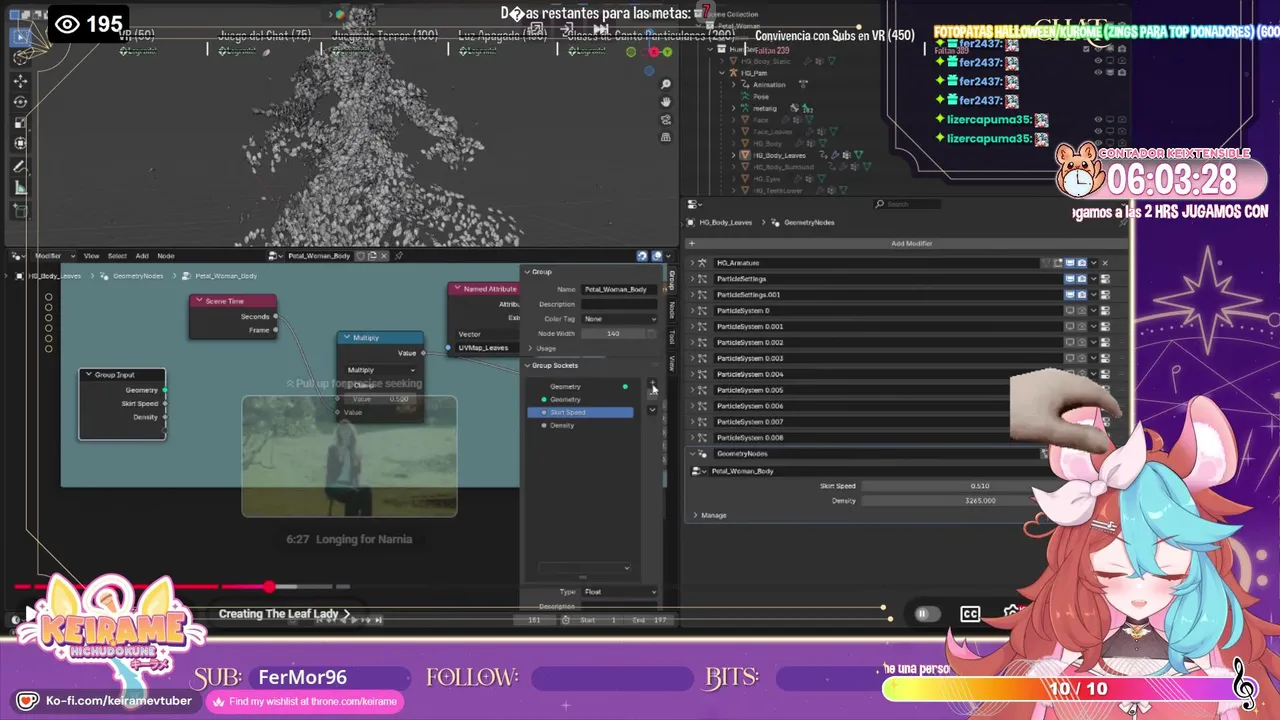Switch perspective/orthographic grid icon
This screenshot has height=720, width=1280.
[666, 137]
